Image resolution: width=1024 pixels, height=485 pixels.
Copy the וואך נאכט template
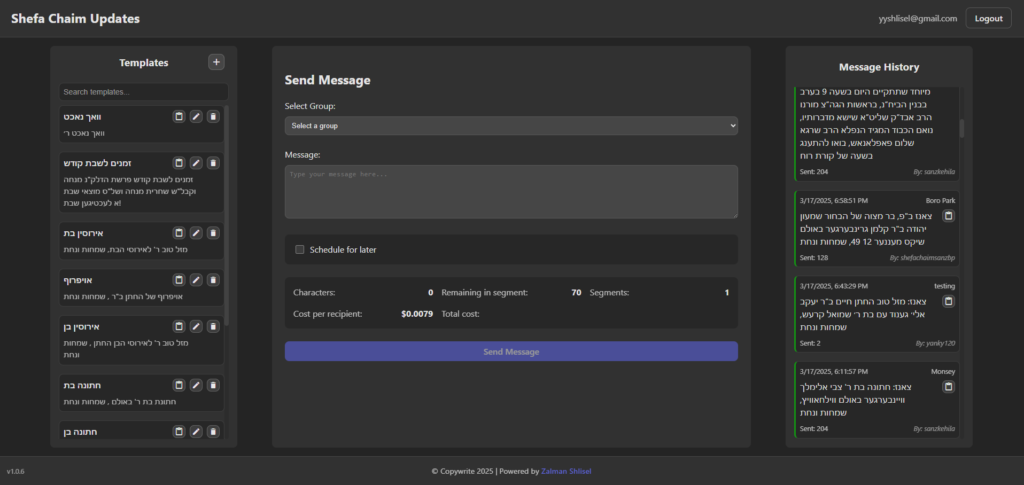179,117
